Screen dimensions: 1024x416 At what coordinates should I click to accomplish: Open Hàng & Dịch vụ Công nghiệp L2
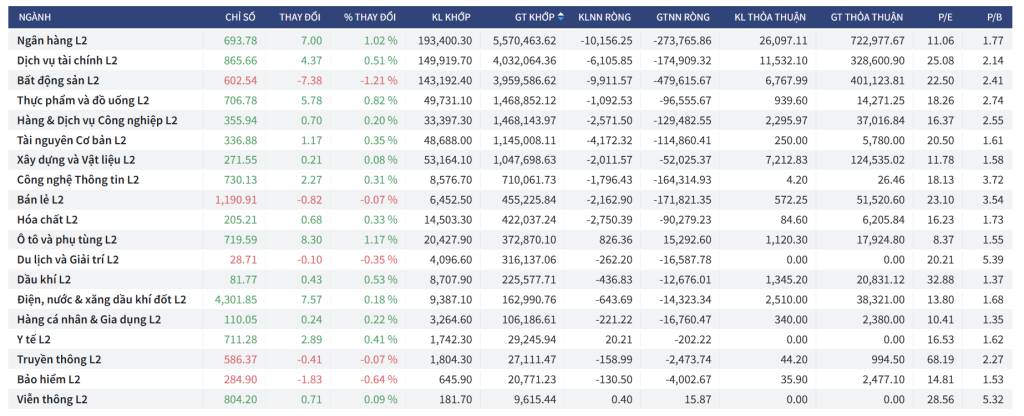[97, 120]
